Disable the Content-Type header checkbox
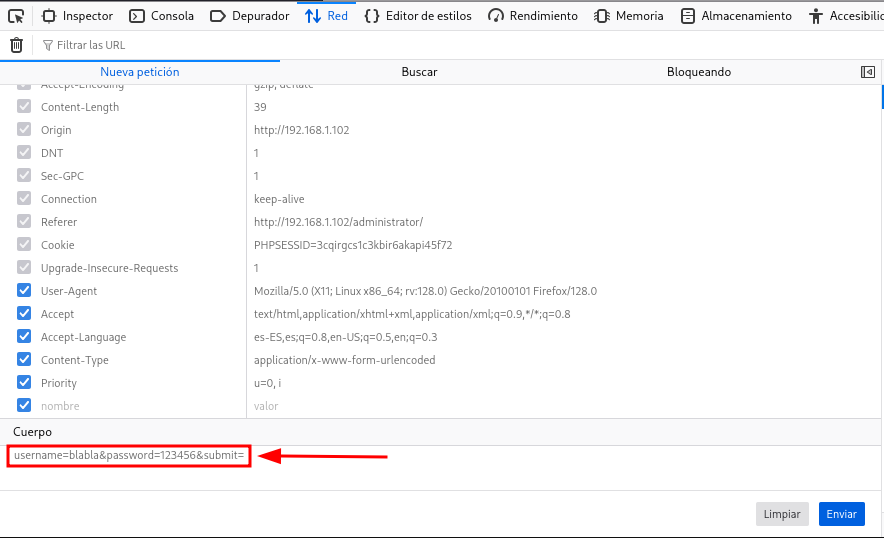The height and width of the screenshot is (538, 884). coord(24,360)
